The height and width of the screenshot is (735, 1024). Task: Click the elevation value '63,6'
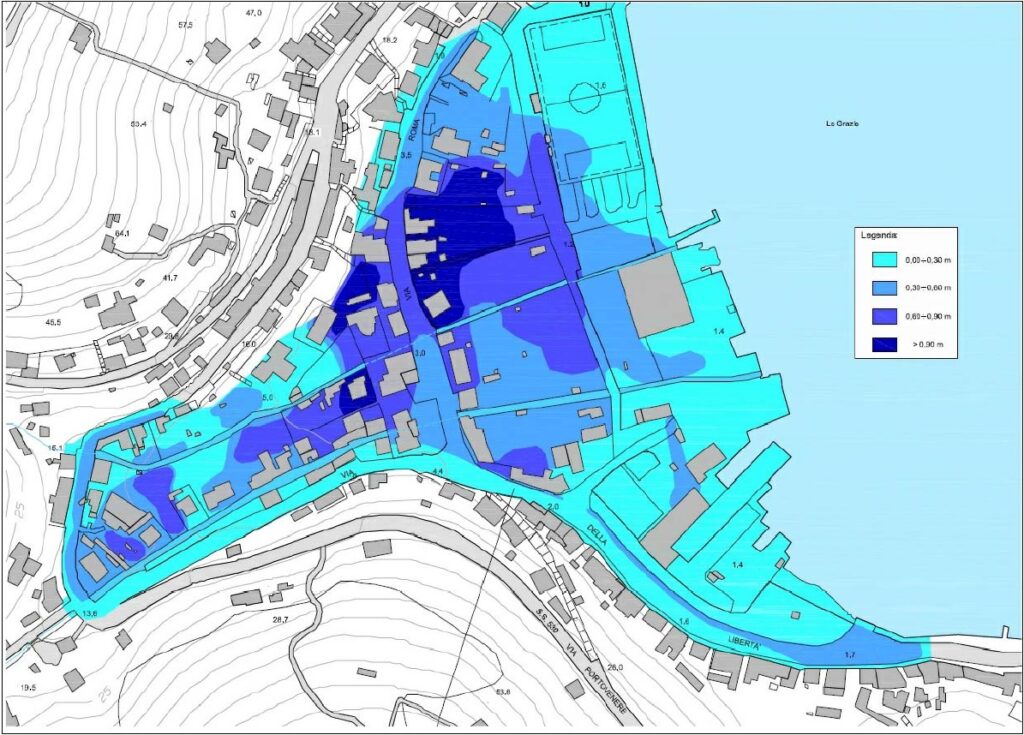[503, 692]
